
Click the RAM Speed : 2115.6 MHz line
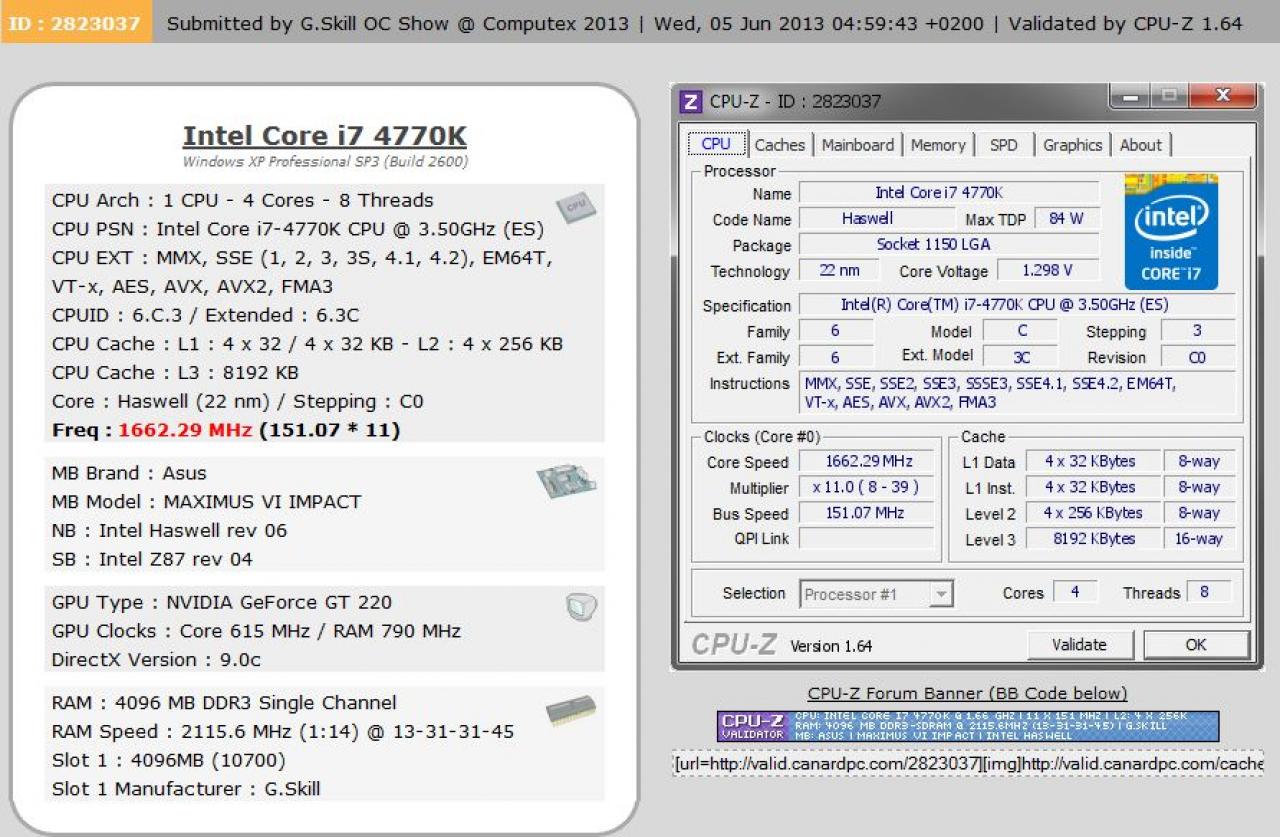pyautogui.click(x=283, y=732)
